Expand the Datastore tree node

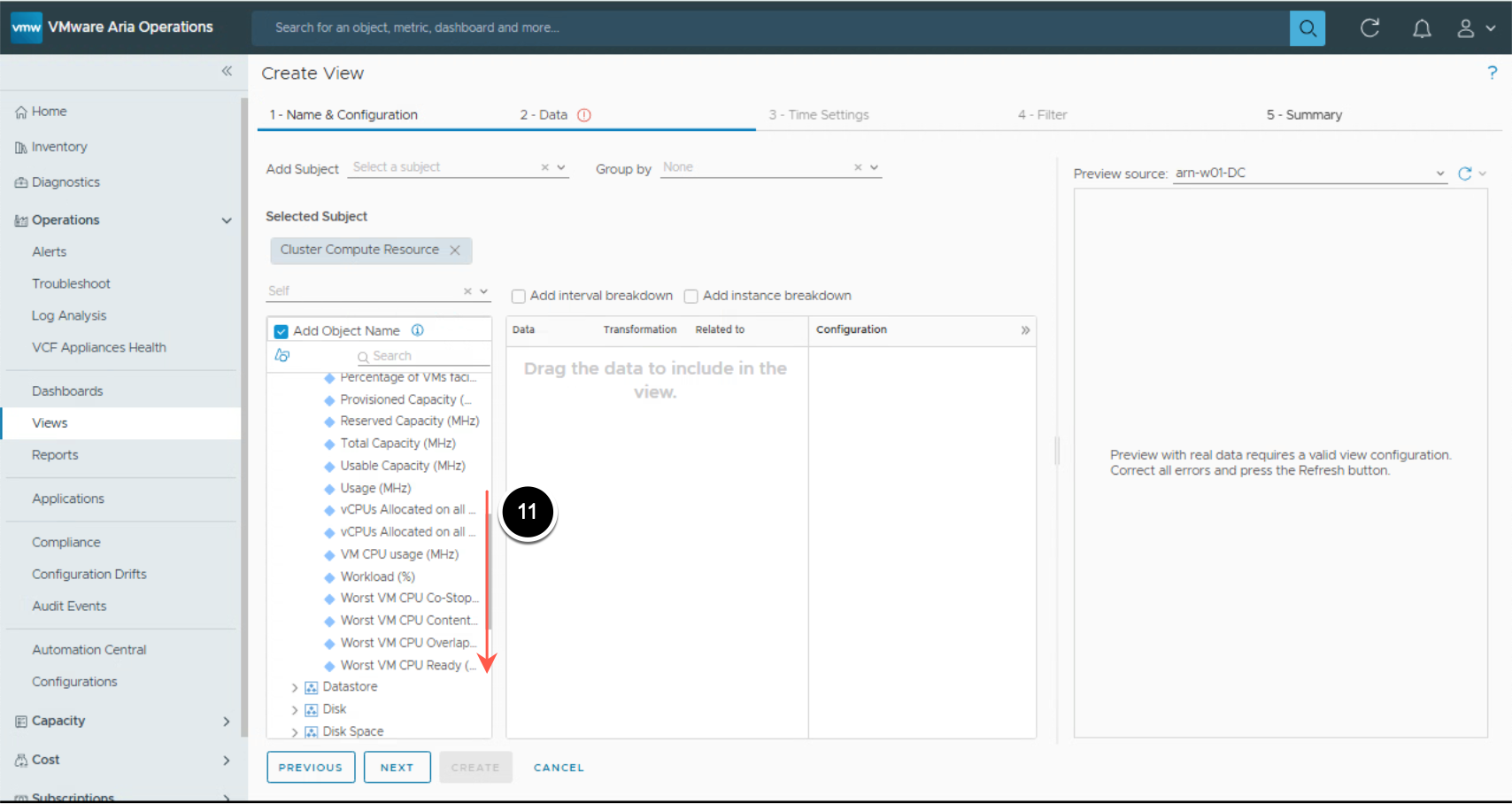295,687
